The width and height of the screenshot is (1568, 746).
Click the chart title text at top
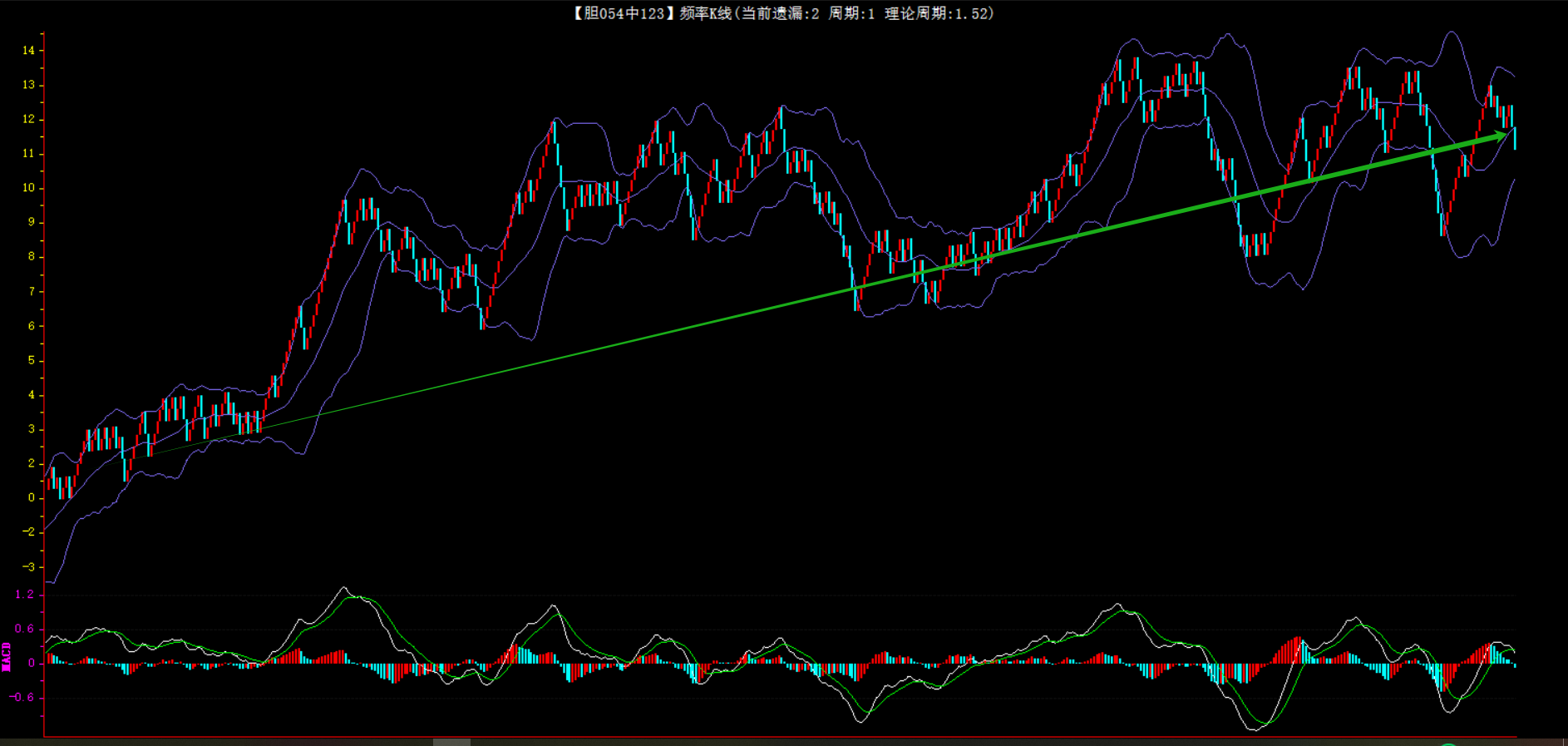(782, 13)
